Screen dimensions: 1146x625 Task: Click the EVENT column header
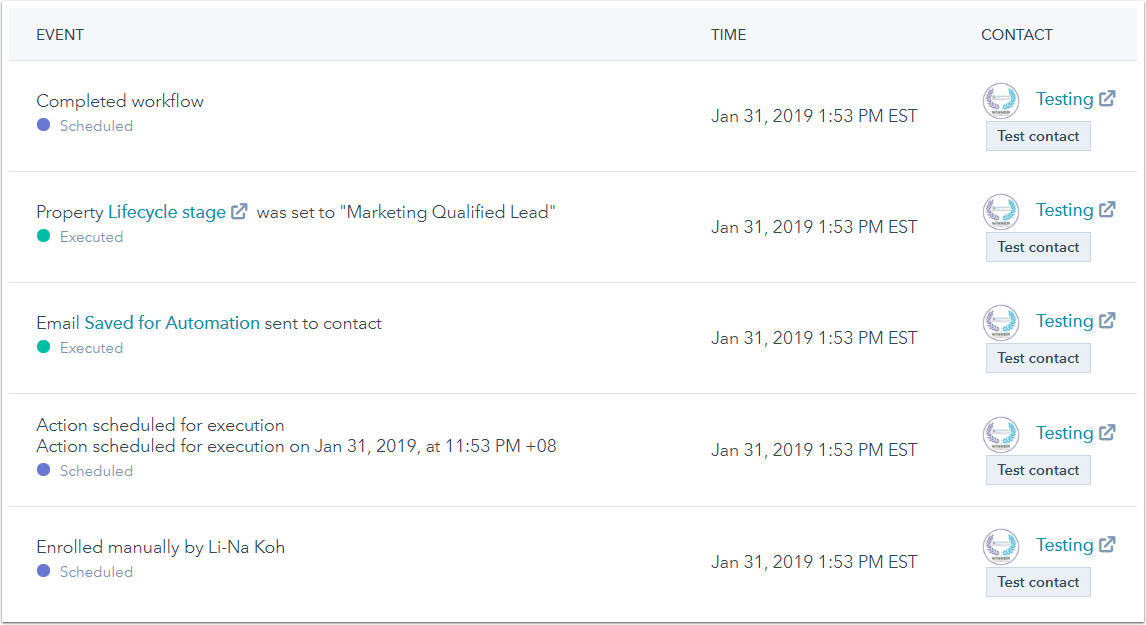60,34
